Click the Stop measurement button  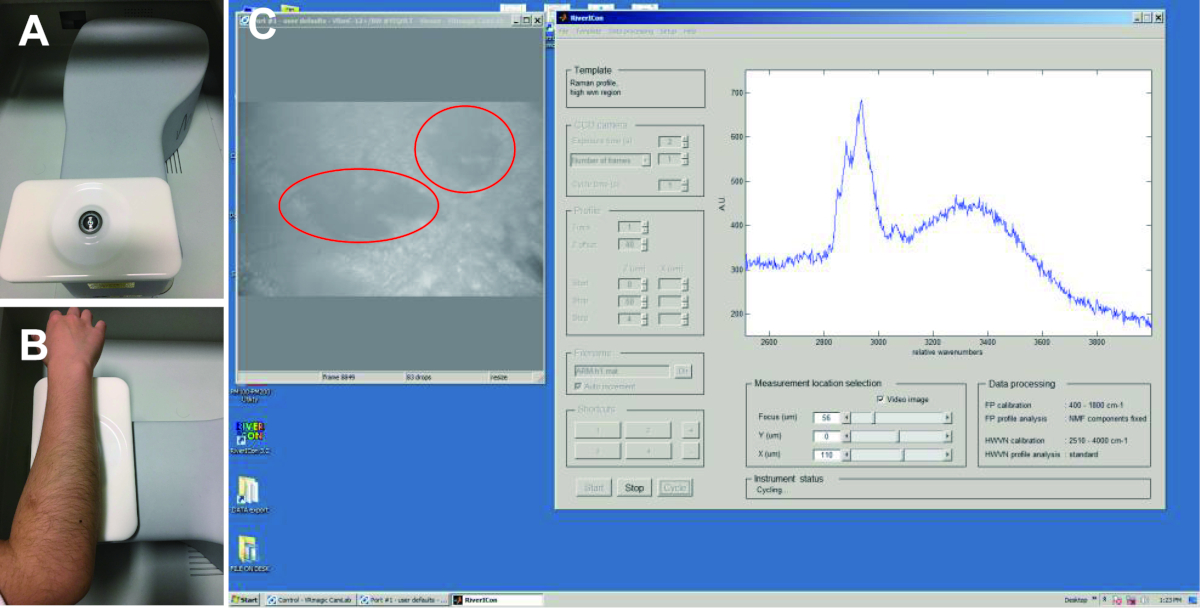[x=634, y=488]
